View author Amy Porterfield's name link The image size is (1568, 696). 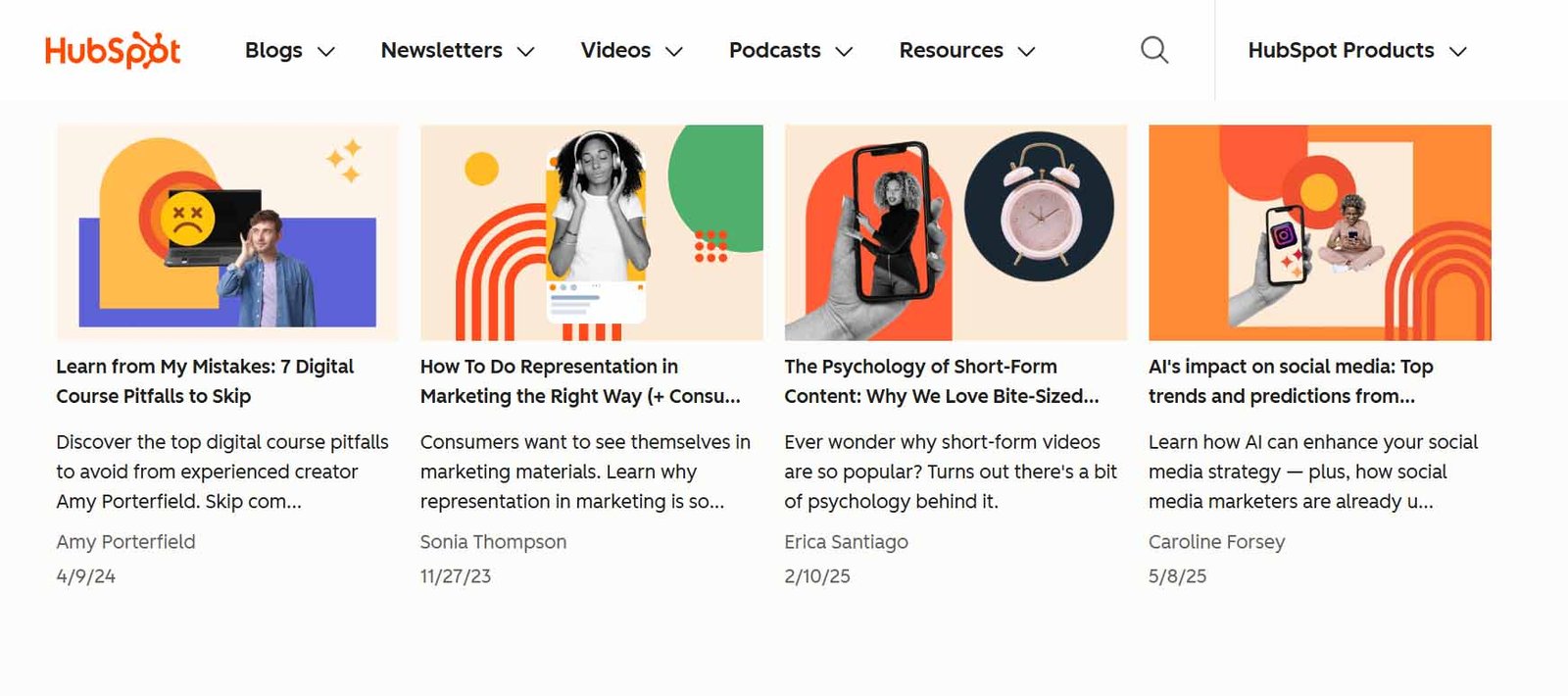(125, 542)
